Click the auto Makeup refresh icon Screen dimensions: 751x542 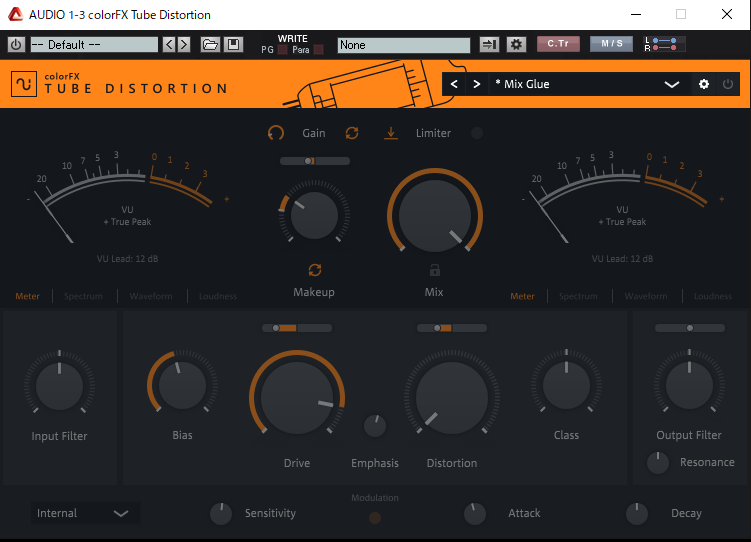(x=314, y=270)
